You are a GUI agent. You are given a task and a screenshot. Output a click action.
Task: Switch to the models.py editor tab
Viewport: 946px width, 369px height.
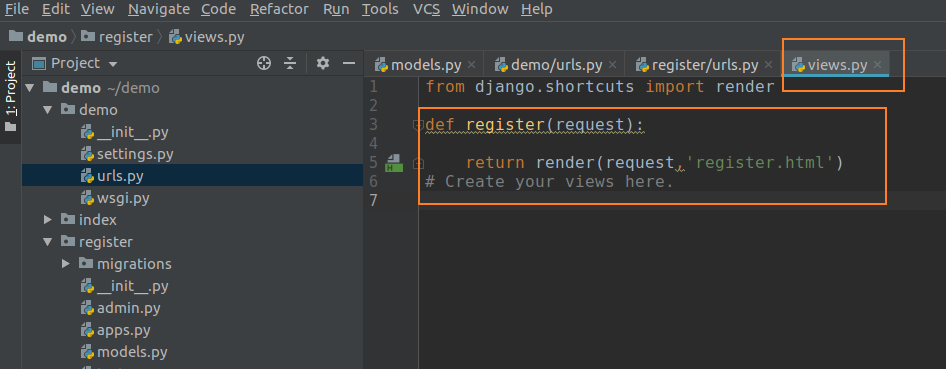425,65
